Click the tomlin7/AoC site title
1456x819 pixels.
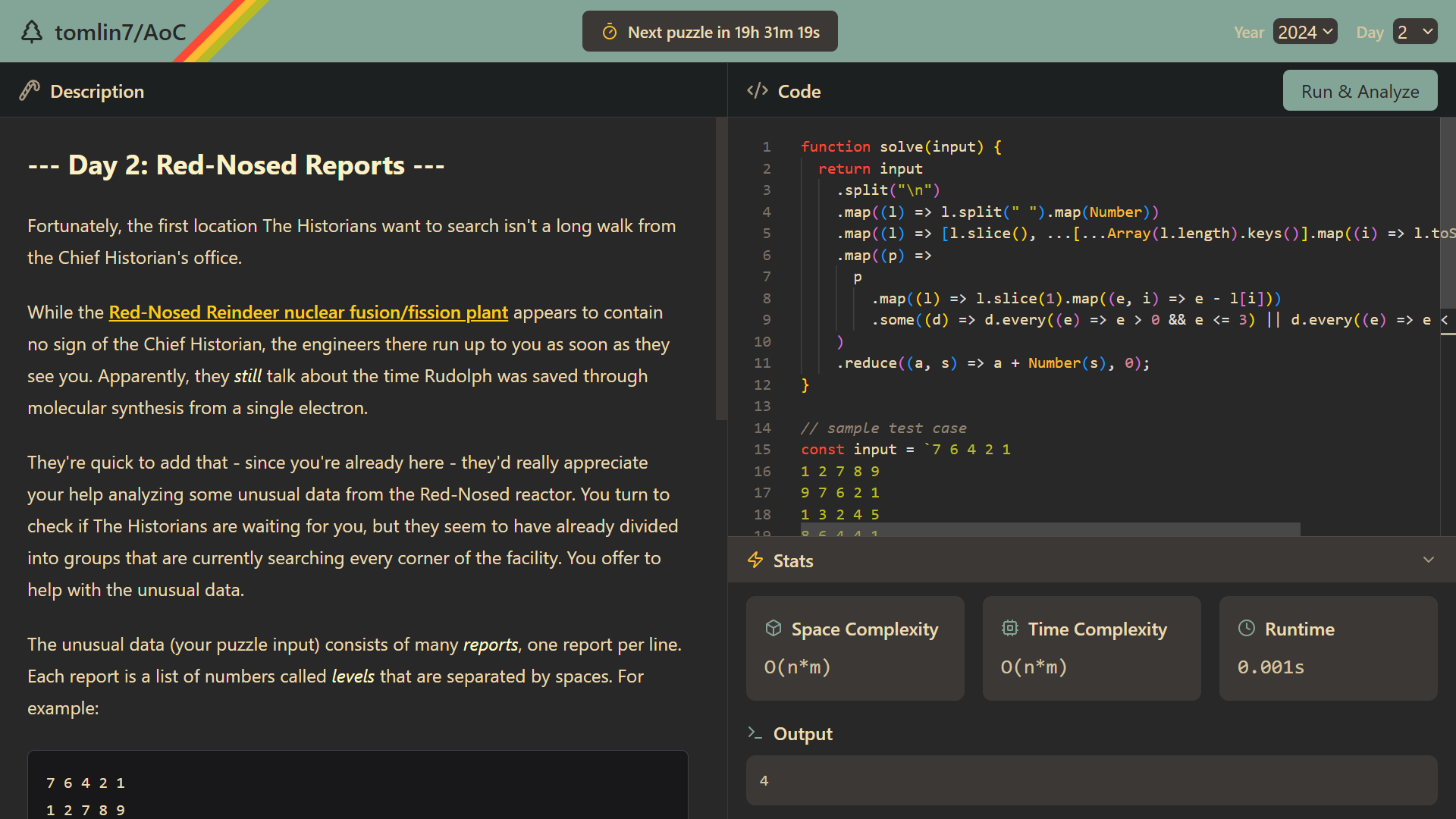(x=120, y=32)
